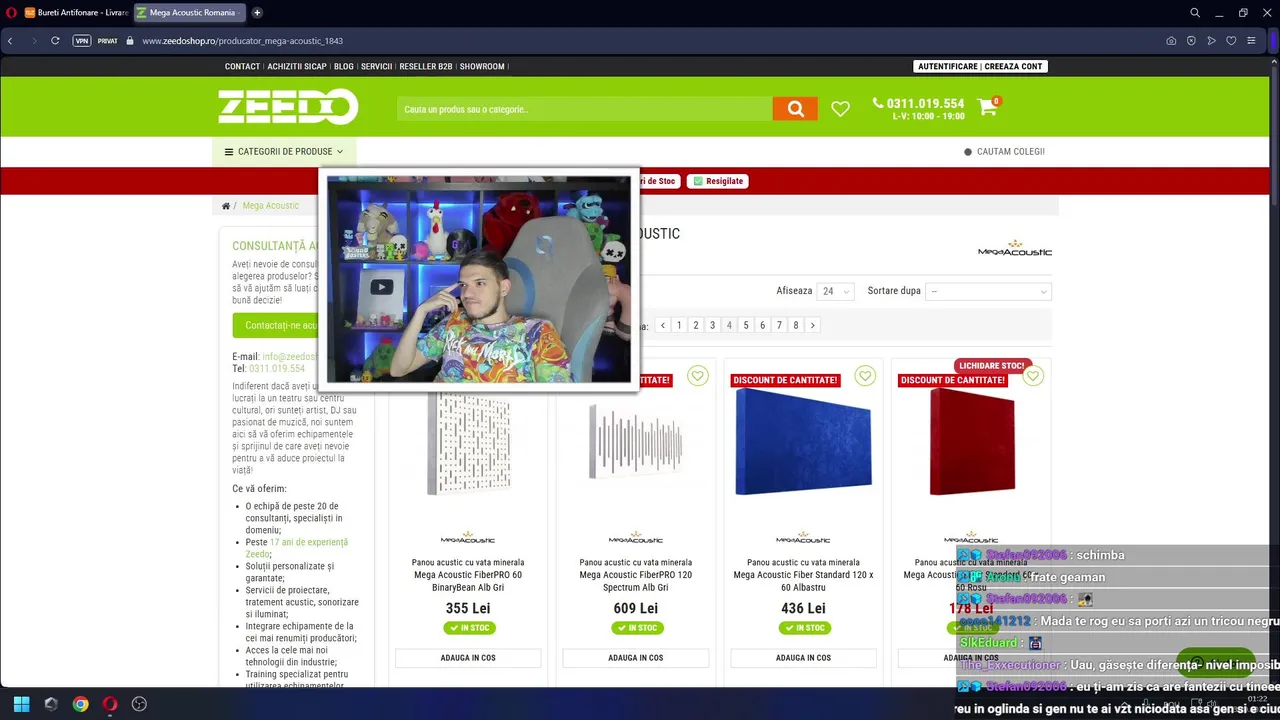
Task: Click the browser address bar URL
Action: 243,41
